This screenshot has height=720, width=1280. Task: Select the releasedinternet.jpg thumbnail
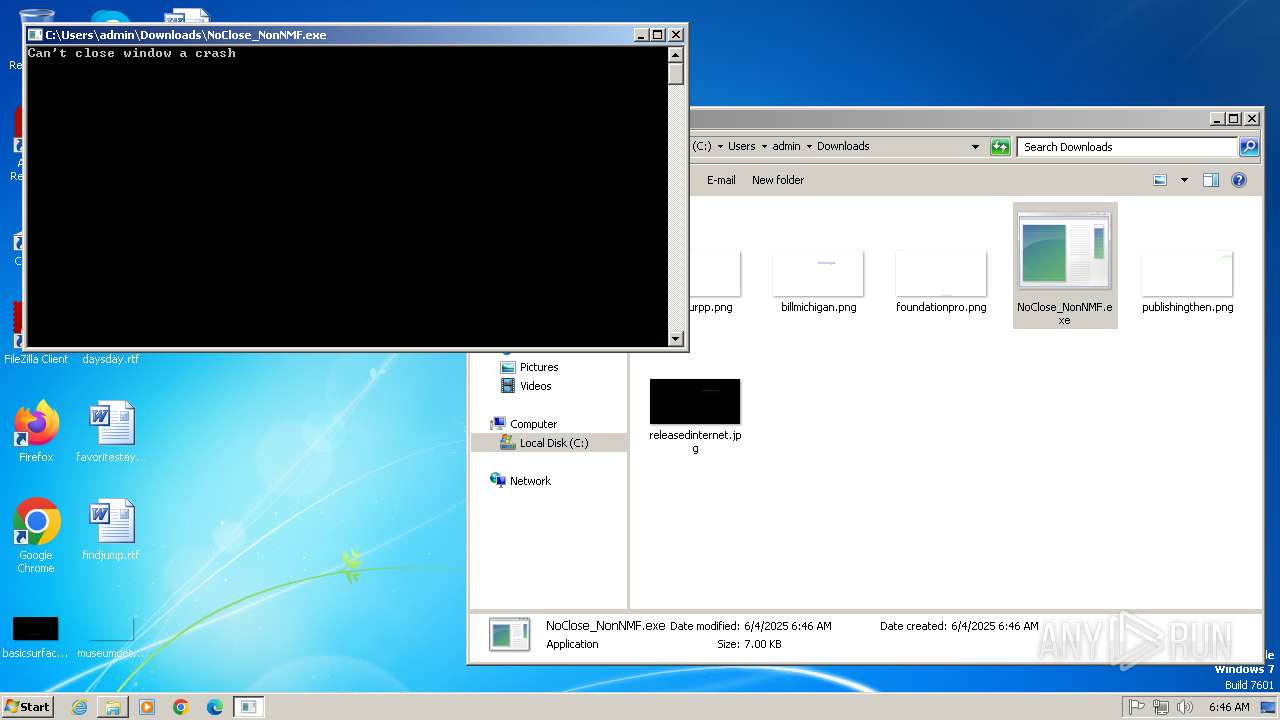click(x=695, y=401)
